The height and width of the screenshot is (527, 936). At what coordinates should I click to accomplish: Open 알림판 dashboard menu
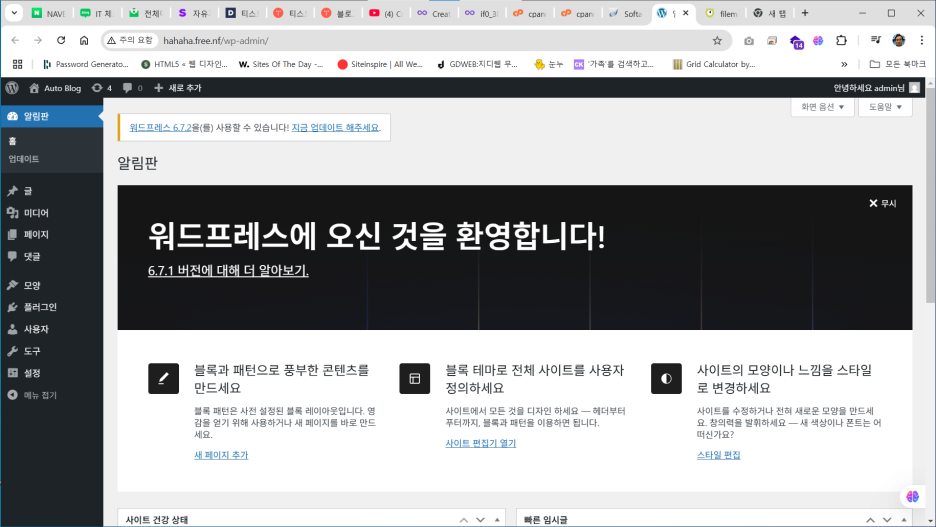point(51,116)
